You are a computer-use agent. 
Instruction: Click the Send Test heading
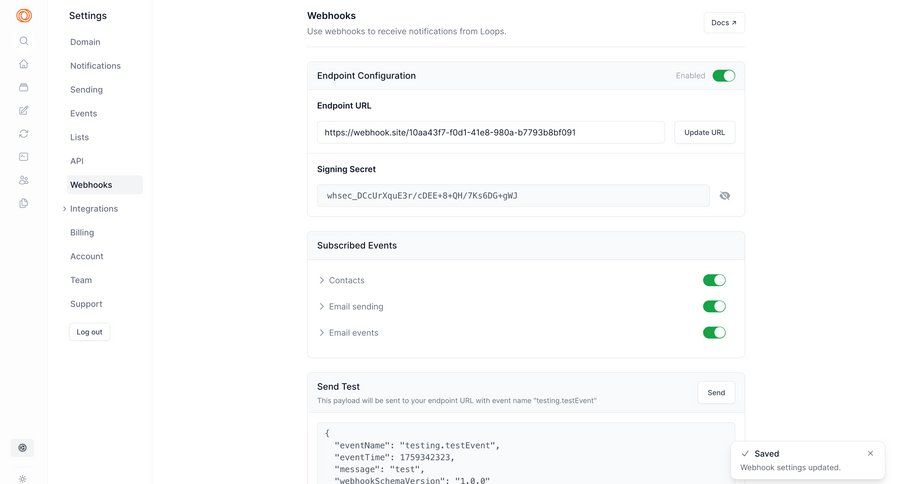click(339, 387)
